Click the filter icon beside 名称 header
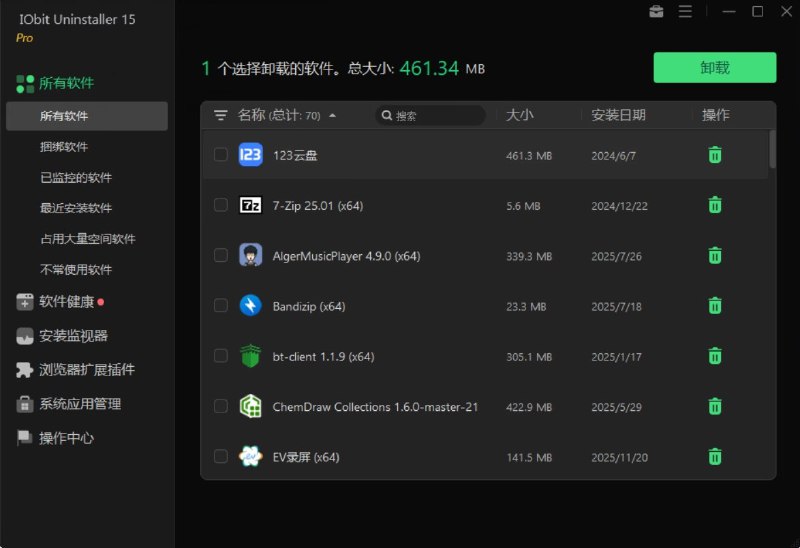 pos(221,115)
